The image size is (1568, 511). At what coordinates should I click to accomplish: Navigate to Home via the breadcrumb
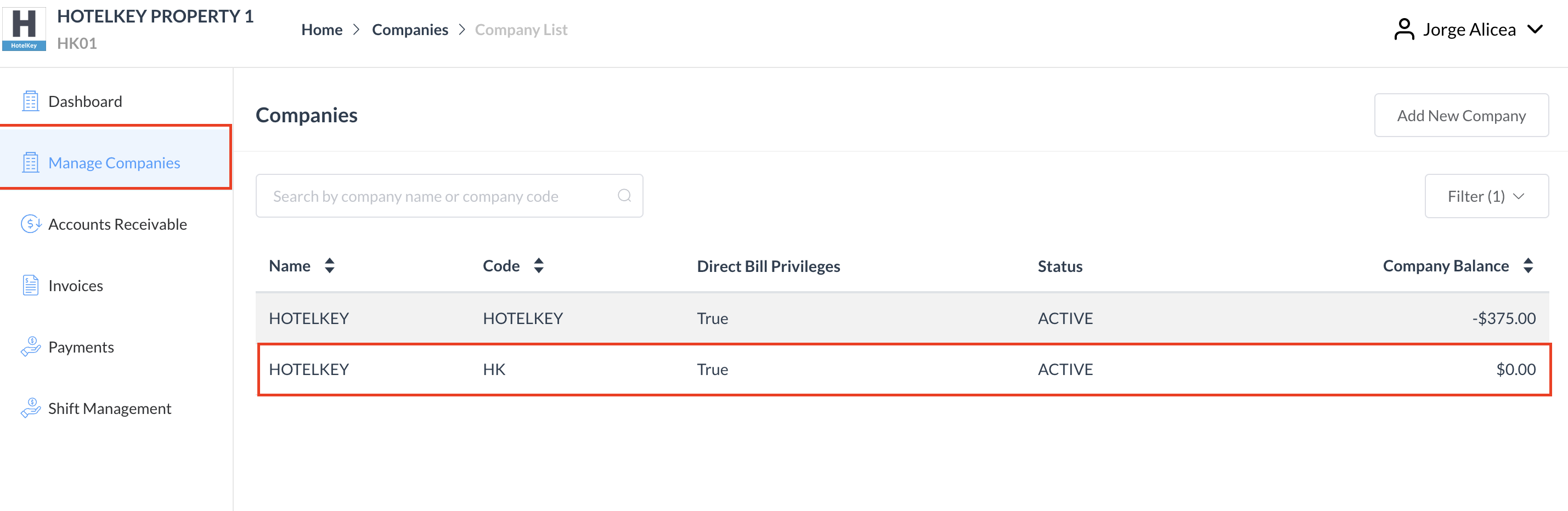[x=322, y=29]
